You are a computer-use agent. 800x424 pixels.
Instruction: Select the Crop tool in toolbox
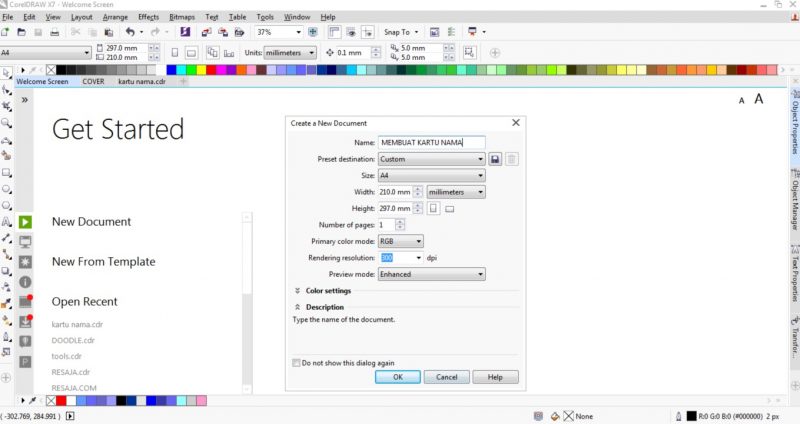[6, 107]
